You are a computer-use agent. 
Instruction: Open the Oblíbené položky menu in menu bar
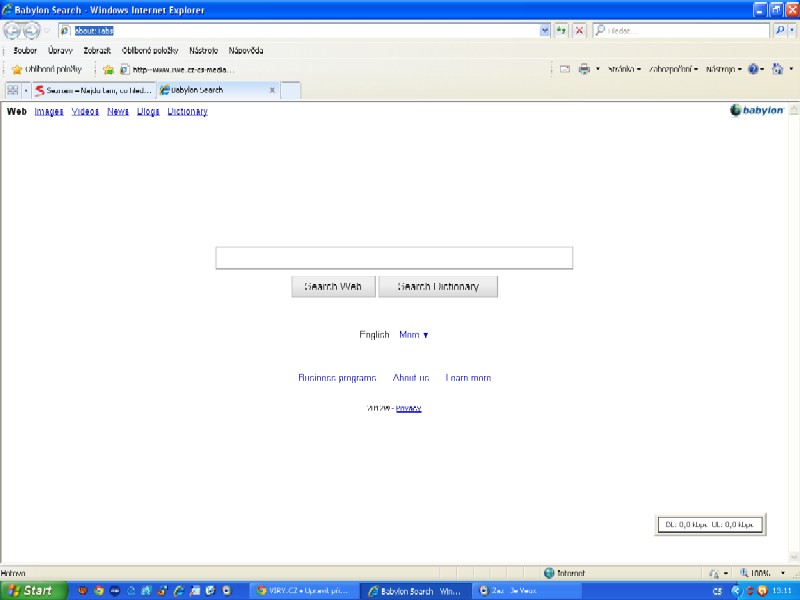150,51
